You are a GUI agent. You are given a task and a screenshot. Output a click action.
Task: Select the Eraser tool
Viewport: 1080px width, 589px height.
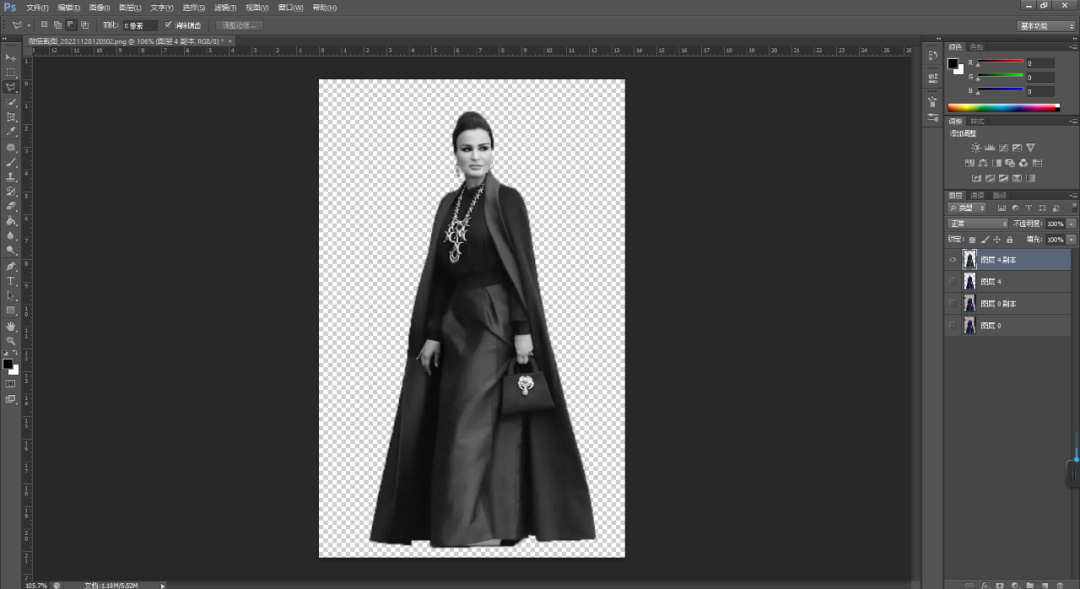pos(11,206)
